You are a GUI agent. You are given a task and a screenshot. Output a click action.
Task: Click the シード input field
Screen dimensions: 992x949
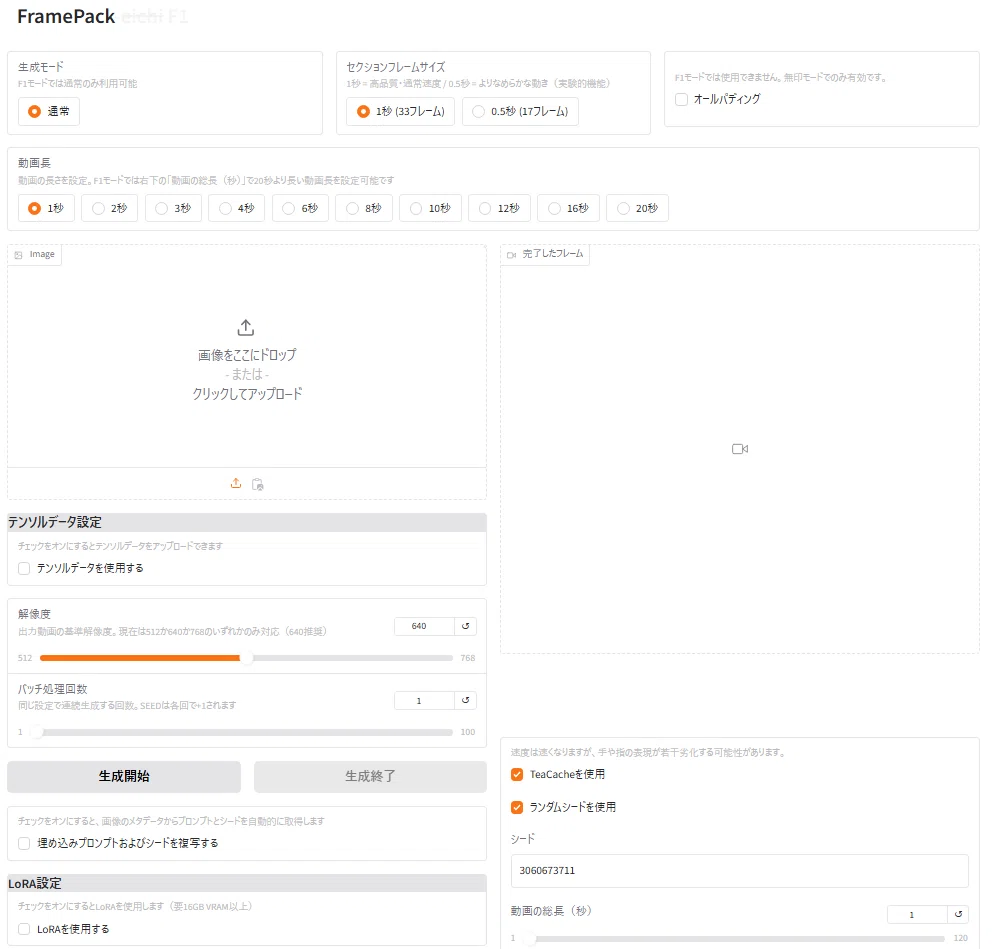coord(740,871)
